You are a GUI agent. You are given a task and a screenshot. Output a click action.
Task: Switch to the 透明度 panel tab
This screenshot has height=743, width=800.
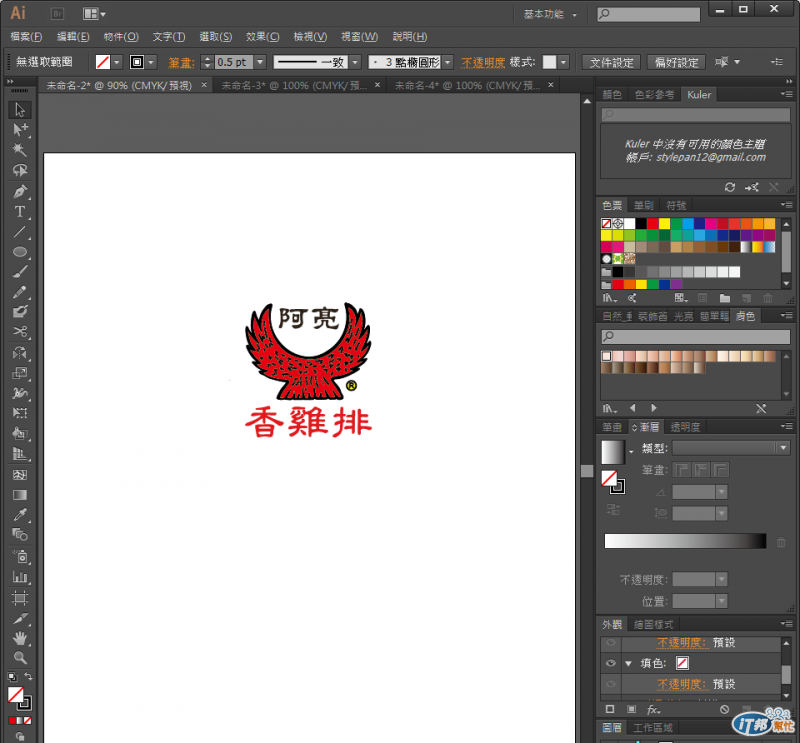685,427
